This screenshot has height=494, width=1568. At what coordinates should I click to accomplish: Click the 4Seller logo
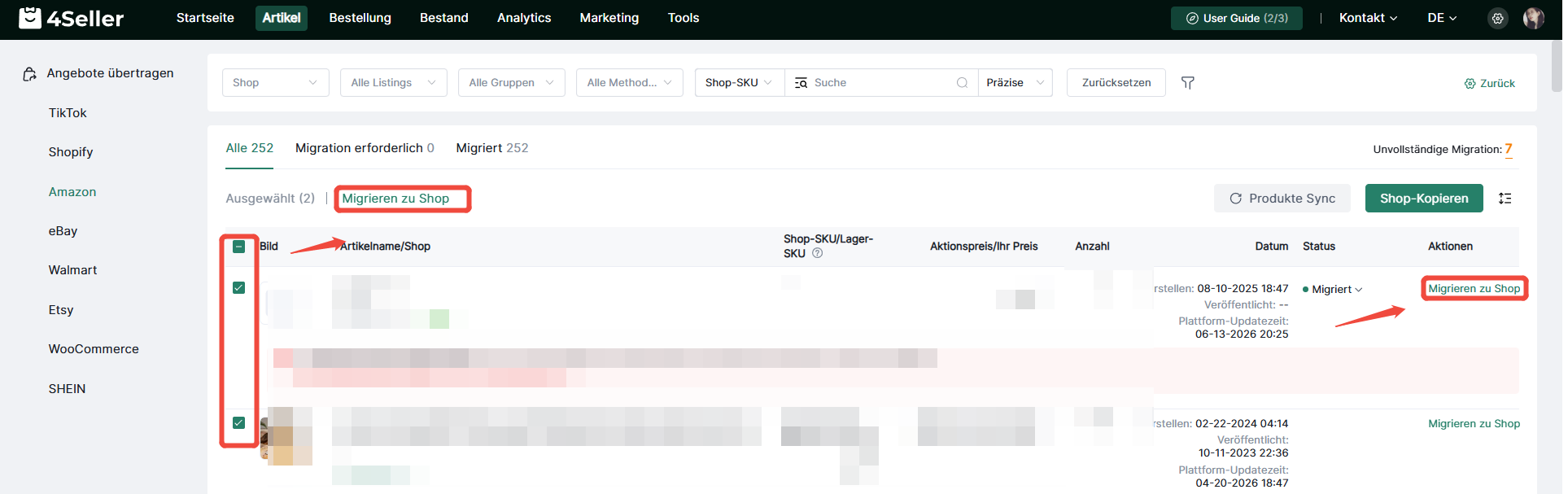click(72, 18)
